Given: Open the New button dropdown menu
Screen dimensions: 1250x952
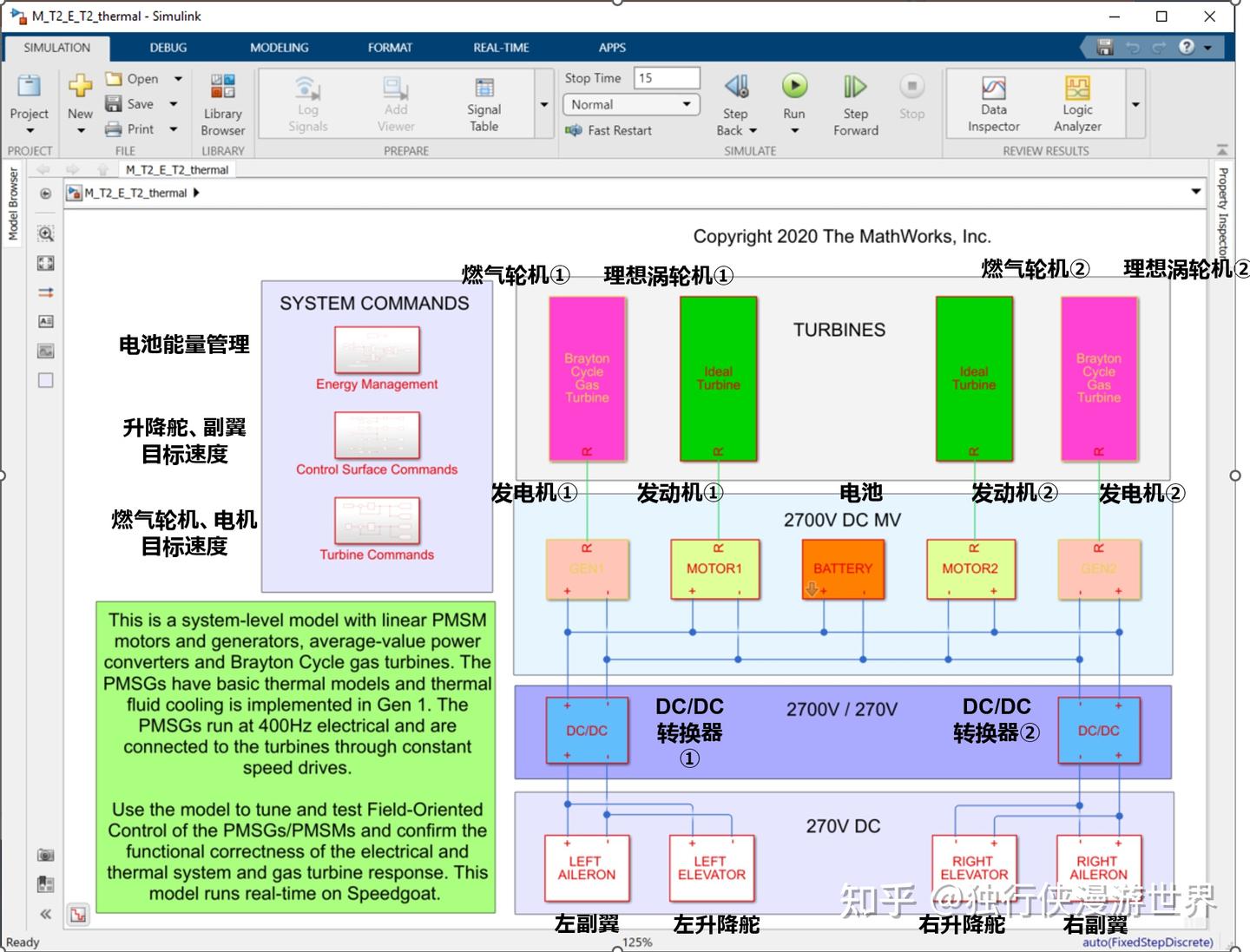Looking at the screenshot, I should (80, 130).
